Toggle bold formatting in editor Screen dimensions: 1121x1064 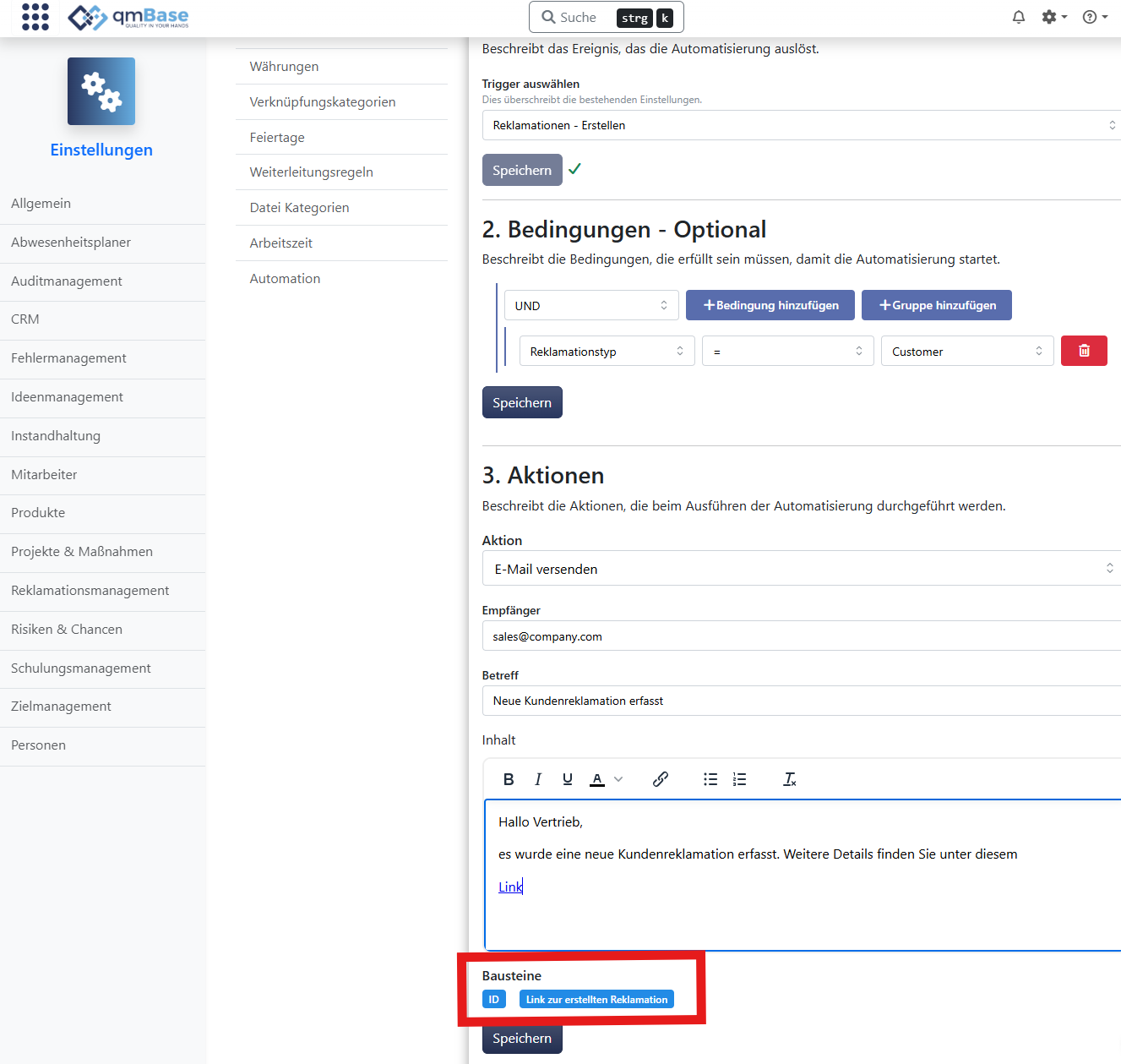[509, 779]
